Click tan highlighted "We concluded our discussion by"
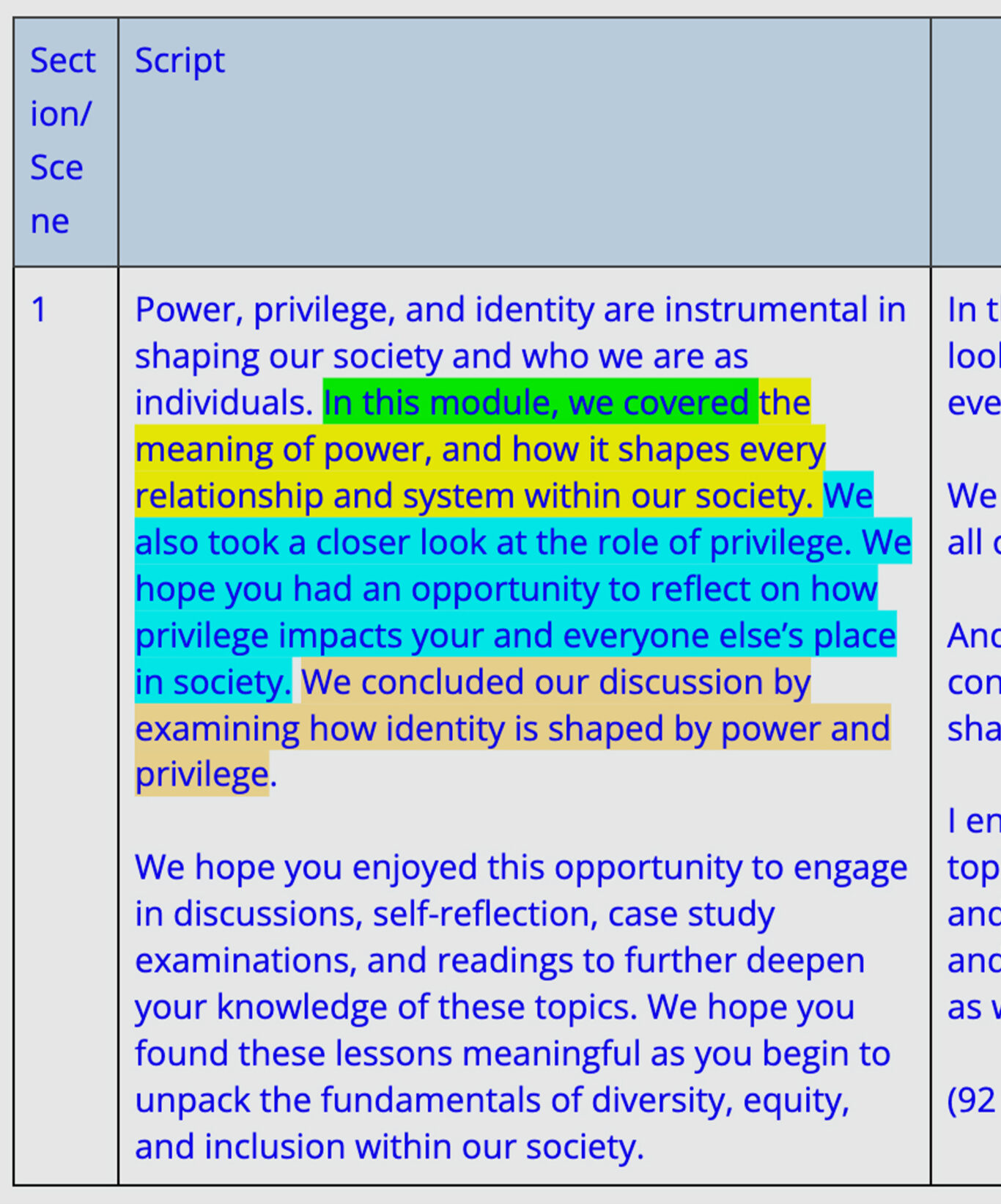The height and width of the screenshot is (1204, 1001). tap(555, 682)
